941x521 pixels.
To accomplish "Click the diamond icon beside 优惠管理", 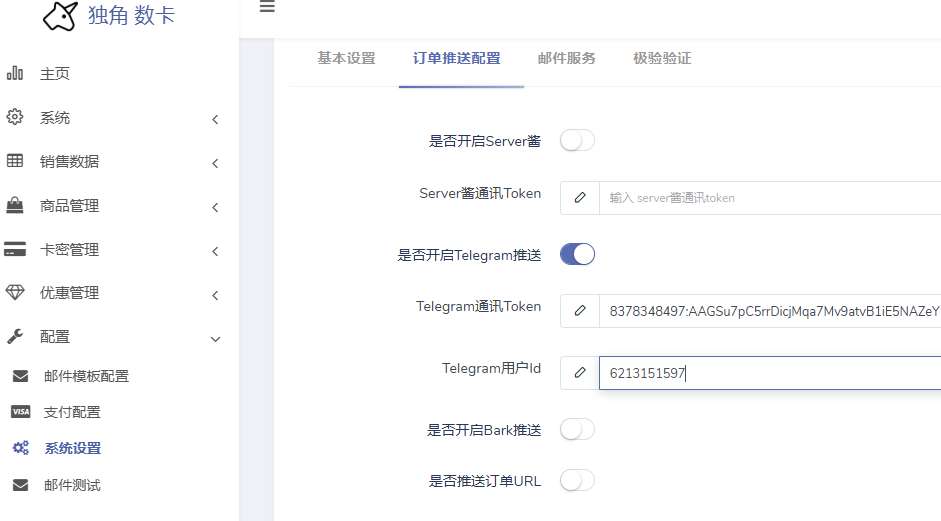I will [15, 293].
